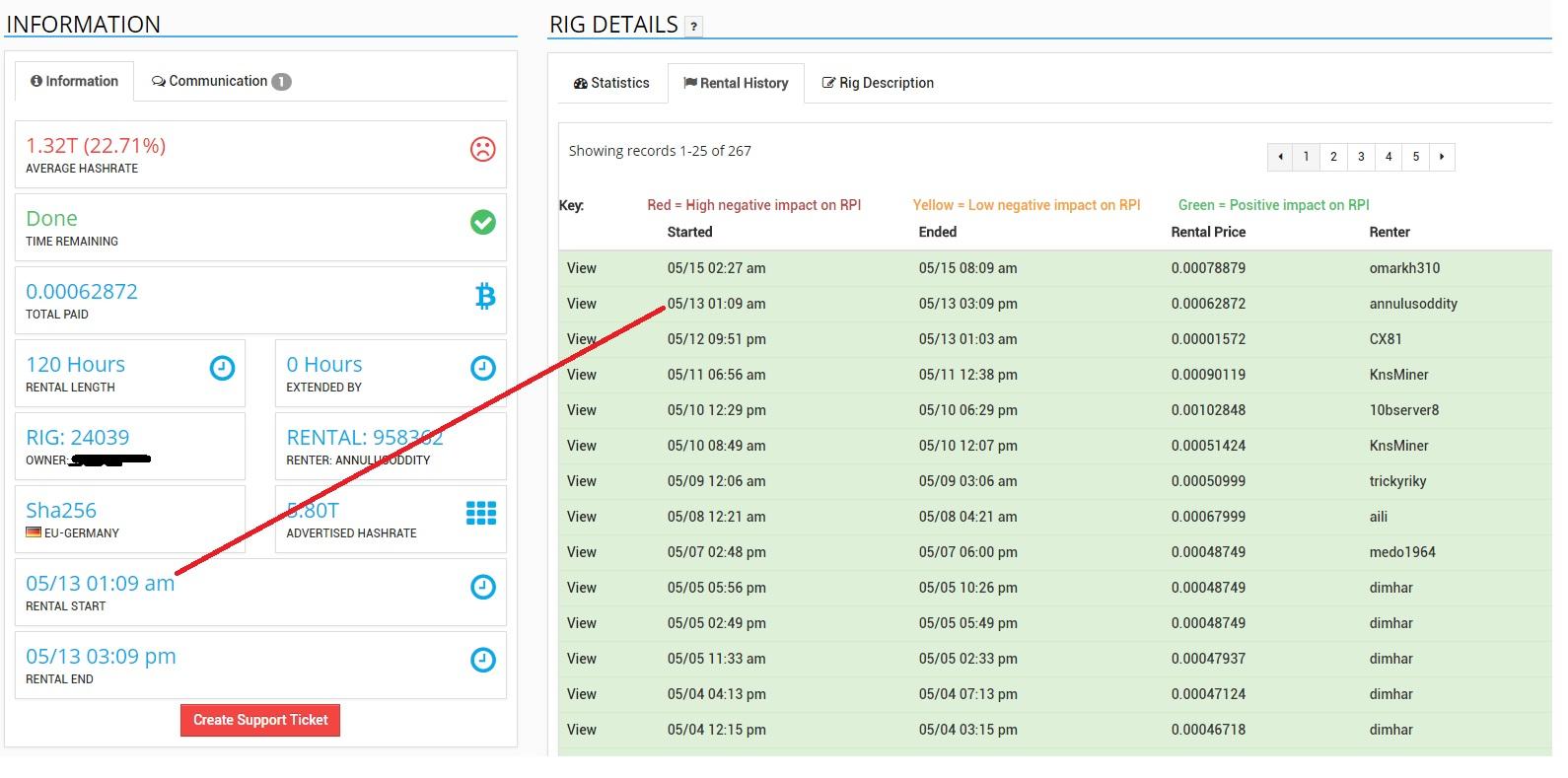Open the Statistics tab

611,83
